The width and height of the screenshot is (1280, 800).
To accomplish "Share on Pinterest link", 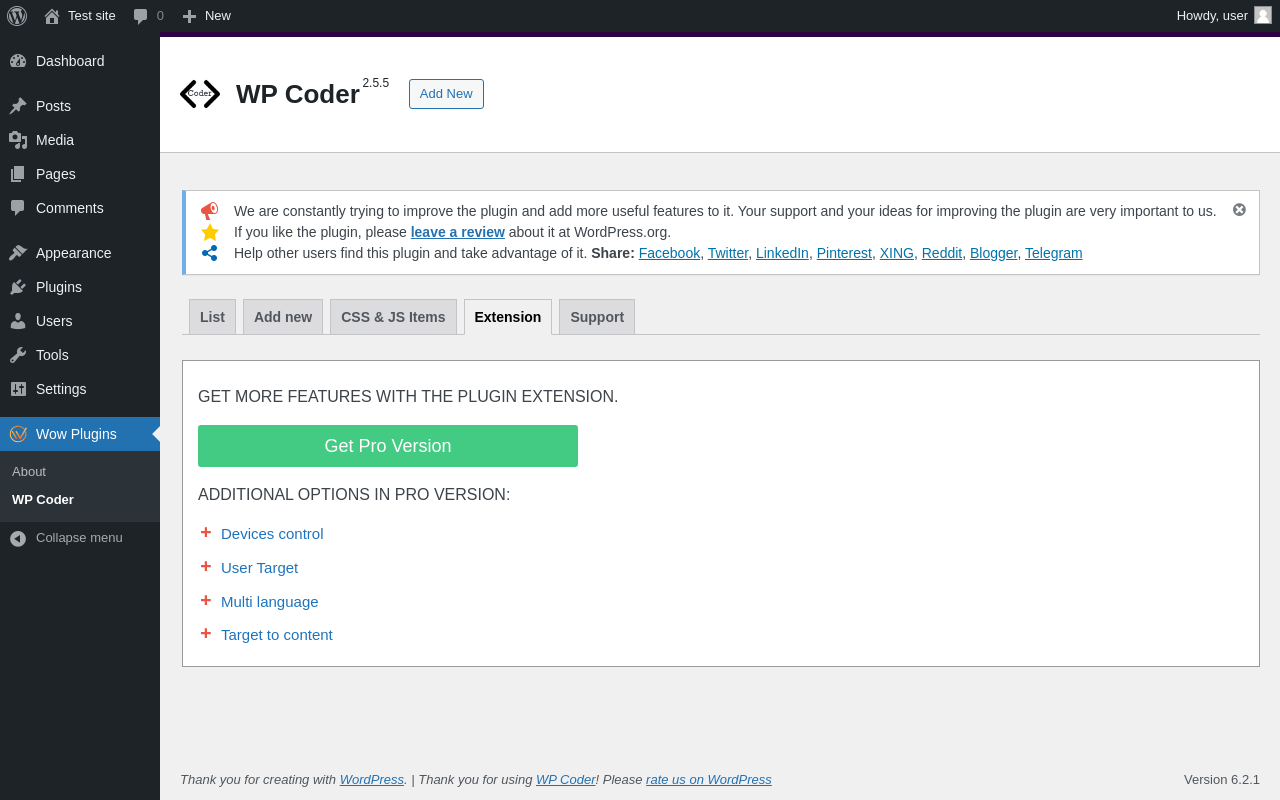I will click(x=844, y=253).
